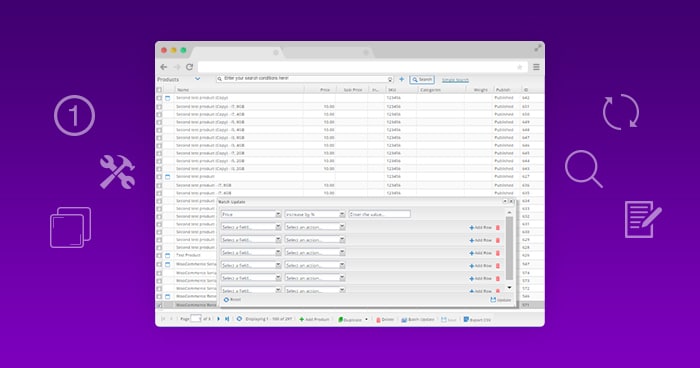
Task: Expand the variations icon of the Test Product row
Action: [168, 255]
